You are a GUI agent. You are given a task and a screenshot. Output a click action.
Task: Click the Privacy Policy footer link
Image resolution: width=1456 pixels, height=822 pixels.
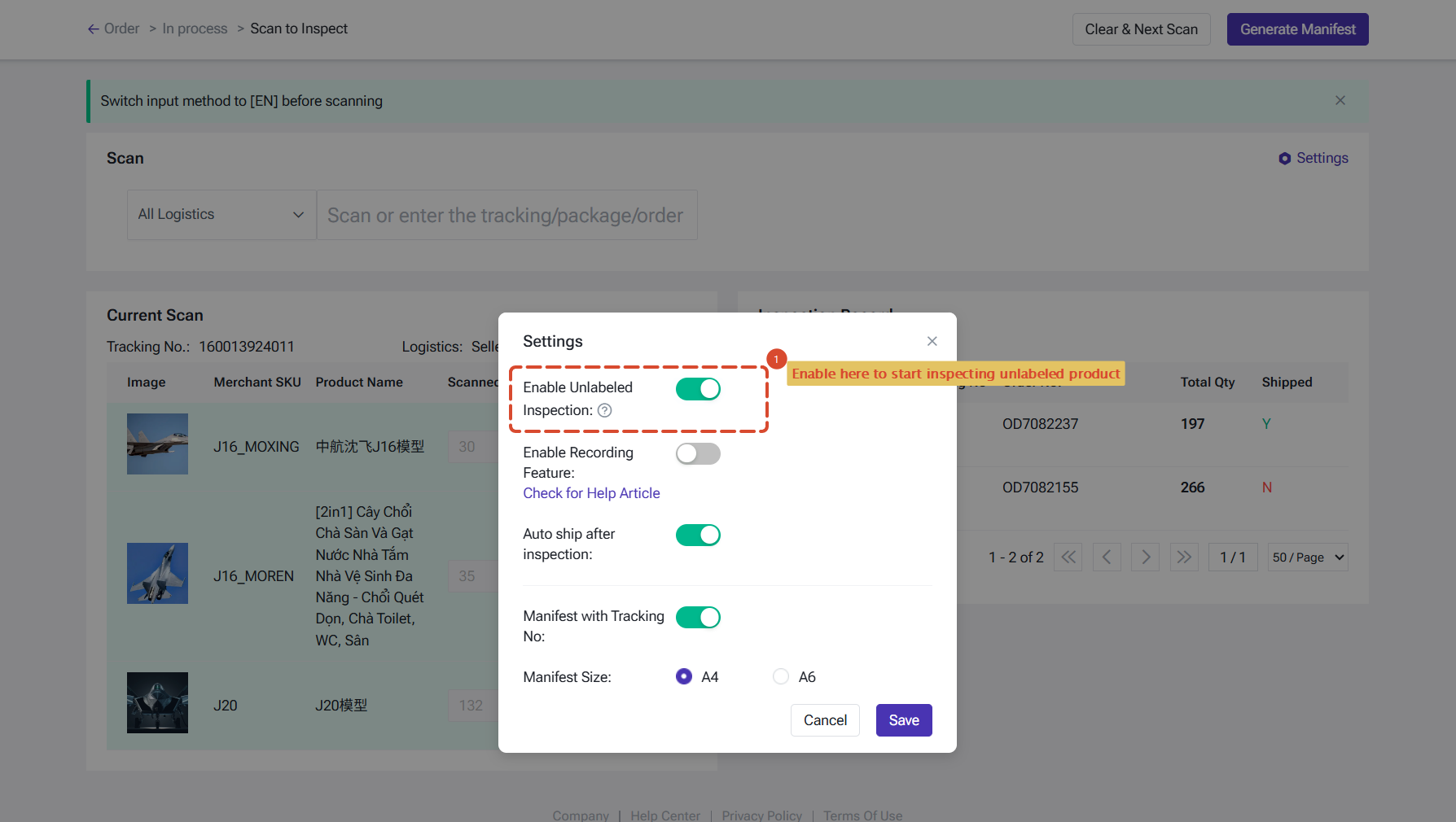pyautogui.click(x=761, y=815)
